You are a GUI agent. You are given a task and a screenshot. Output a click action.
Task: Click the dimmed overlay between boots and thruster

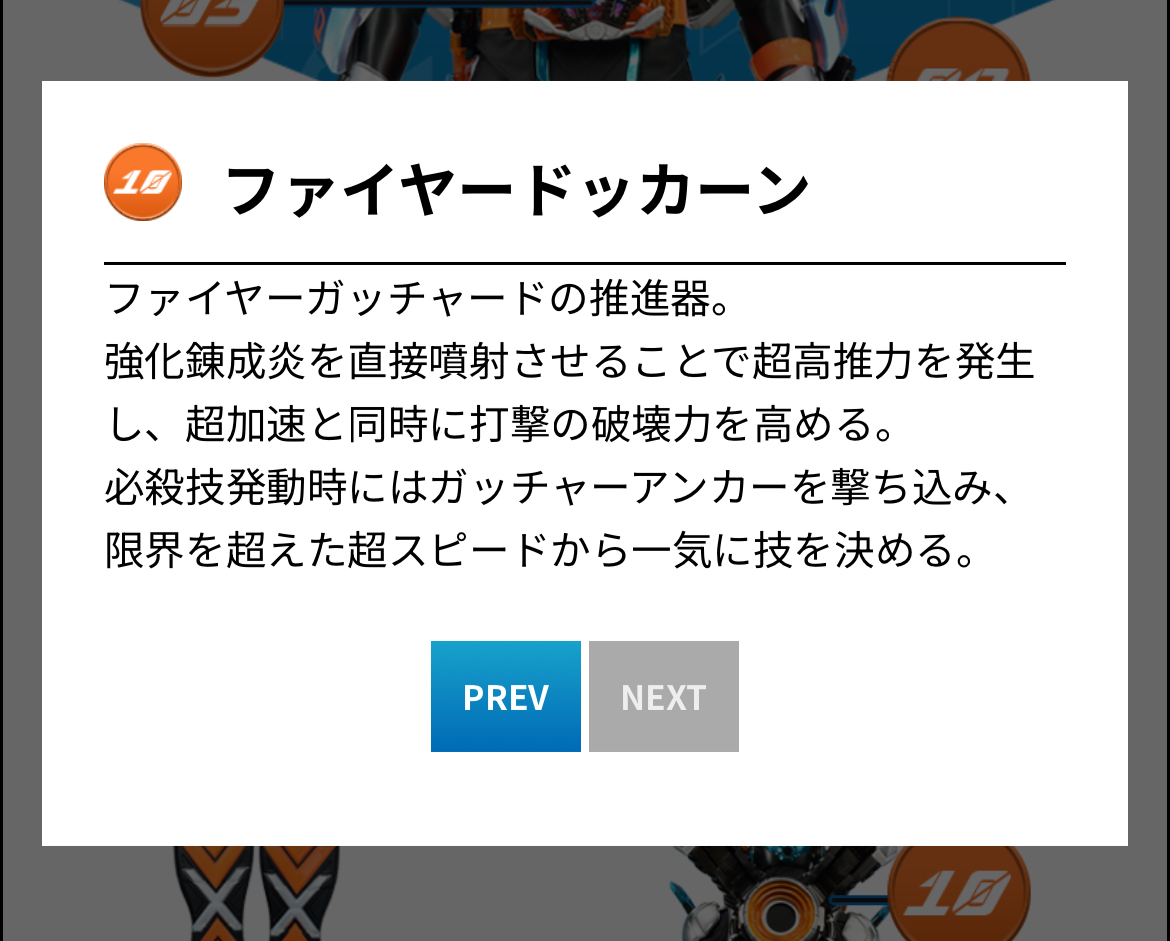click(507, 893)
